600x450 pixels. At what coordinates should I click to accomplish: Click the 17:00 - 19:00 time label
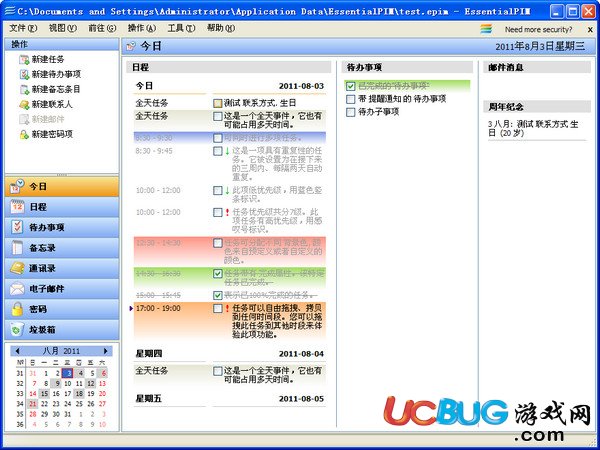(158, 308)
